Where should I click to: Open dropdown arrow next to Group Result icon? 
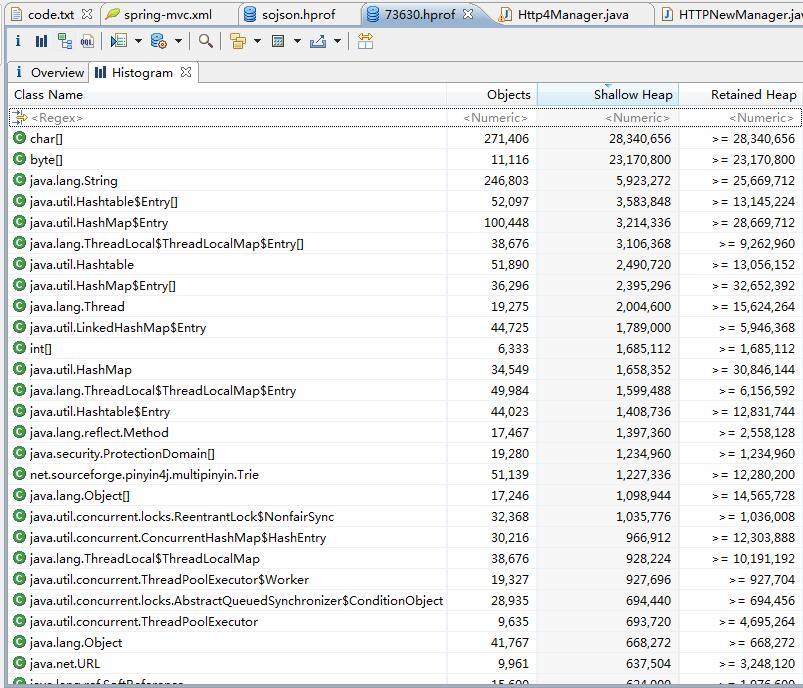[x=257, y=41]
